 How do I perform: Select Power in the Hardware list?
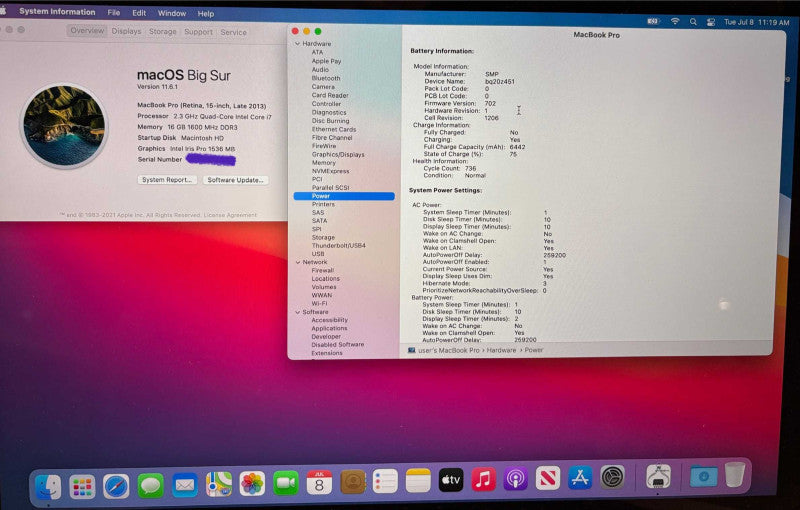click(x=344, y=196)
